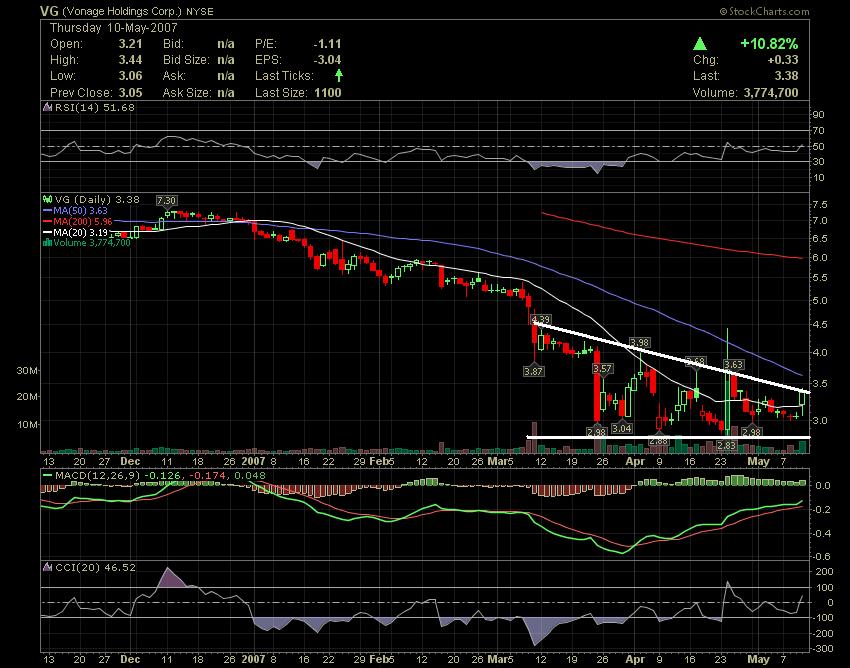Click the small icon before the RSI(14) label
The image size is (850, 668).
coord(48,107)
